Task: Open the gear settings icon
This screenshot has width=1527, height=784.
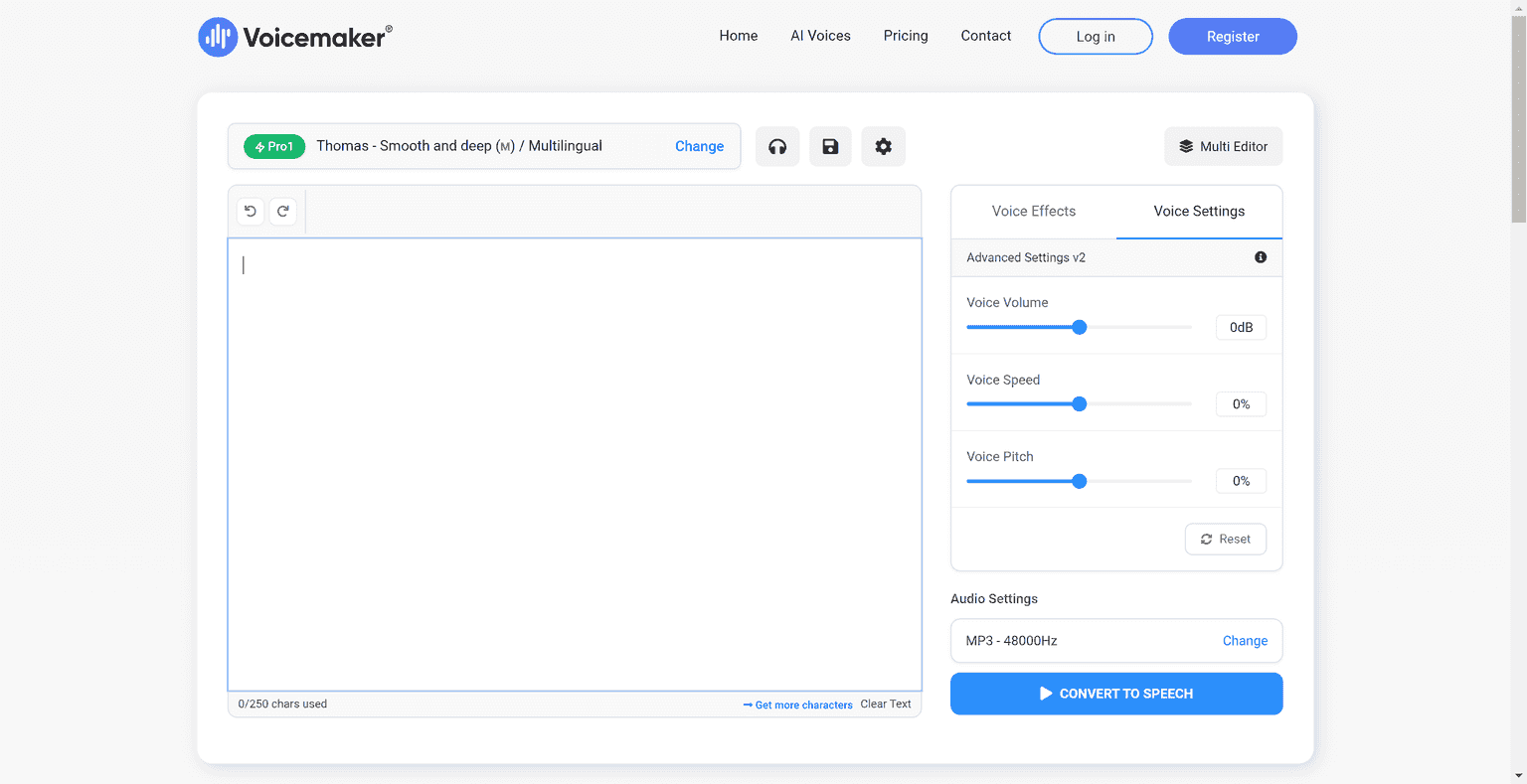Action: coord(883,146)
